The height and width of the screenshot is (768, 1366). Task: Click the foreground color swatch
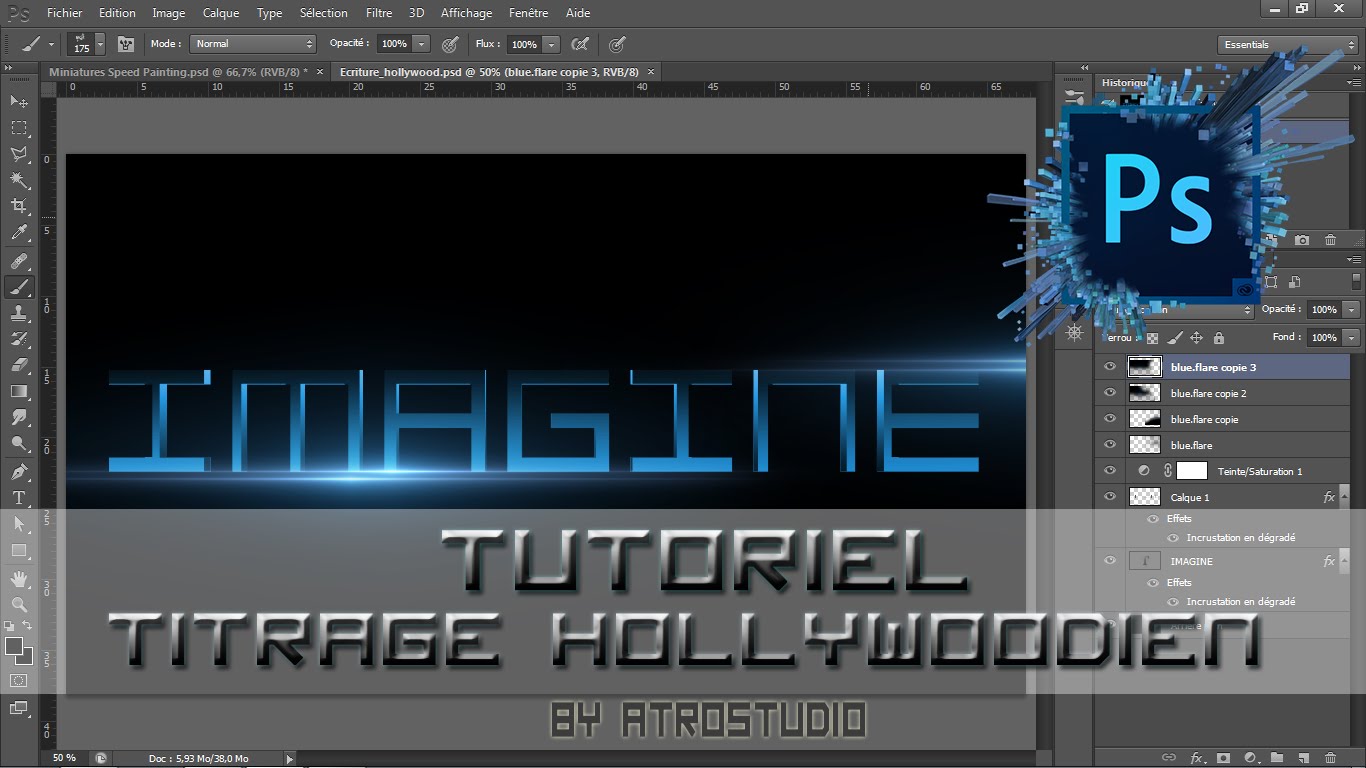click(14, 646)
